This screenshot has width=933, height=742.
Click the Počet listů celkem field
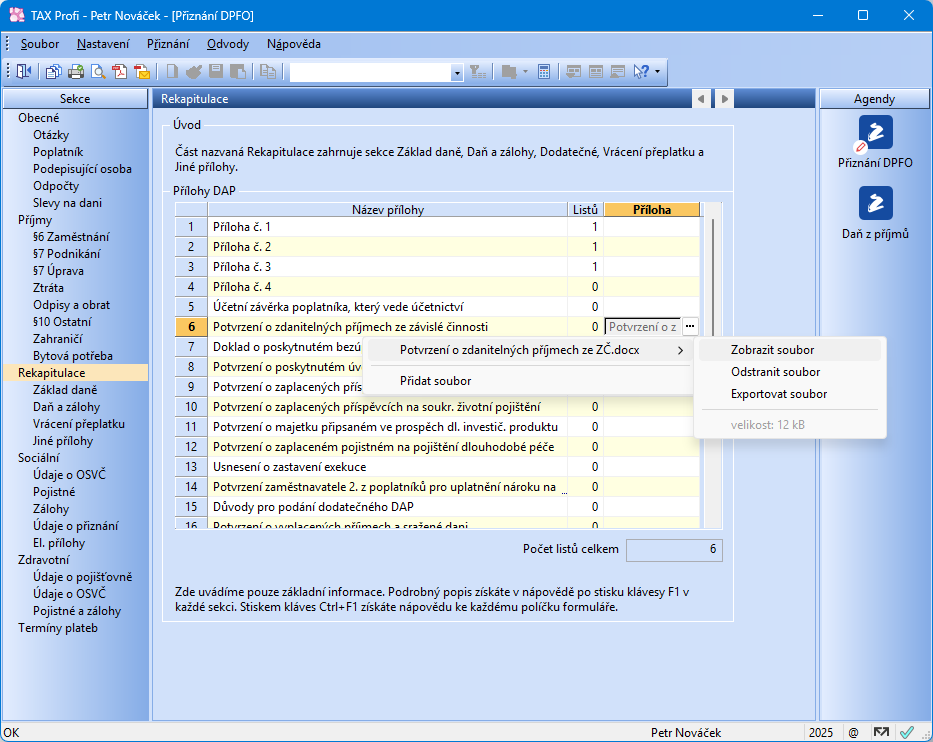tap(674, 550)
